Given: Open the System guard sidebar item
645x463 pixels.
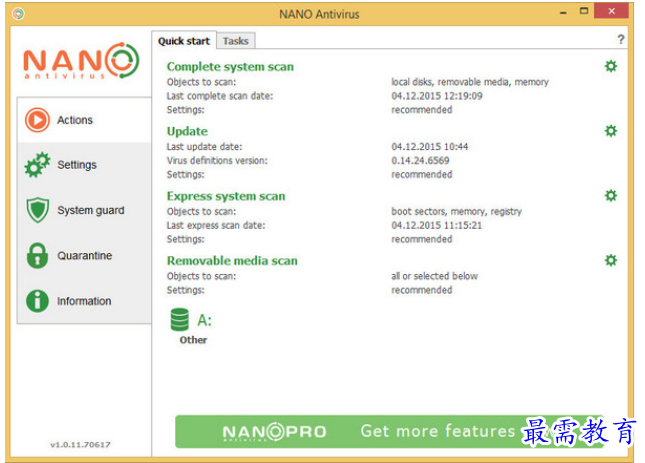Looking at the screenshot, I should (x=84, y=210).
